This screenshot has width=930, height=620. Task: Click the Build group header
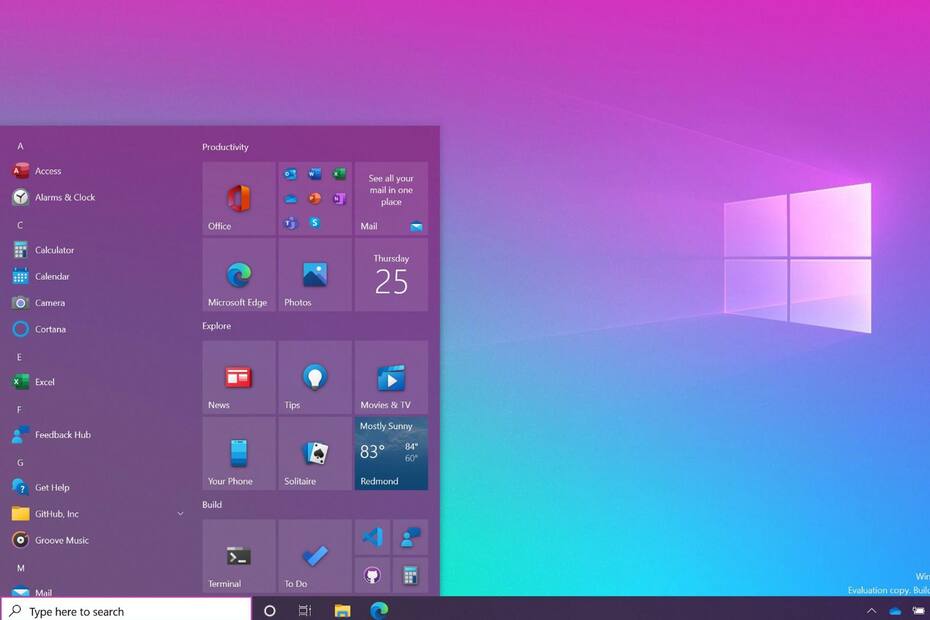point(212,504)
